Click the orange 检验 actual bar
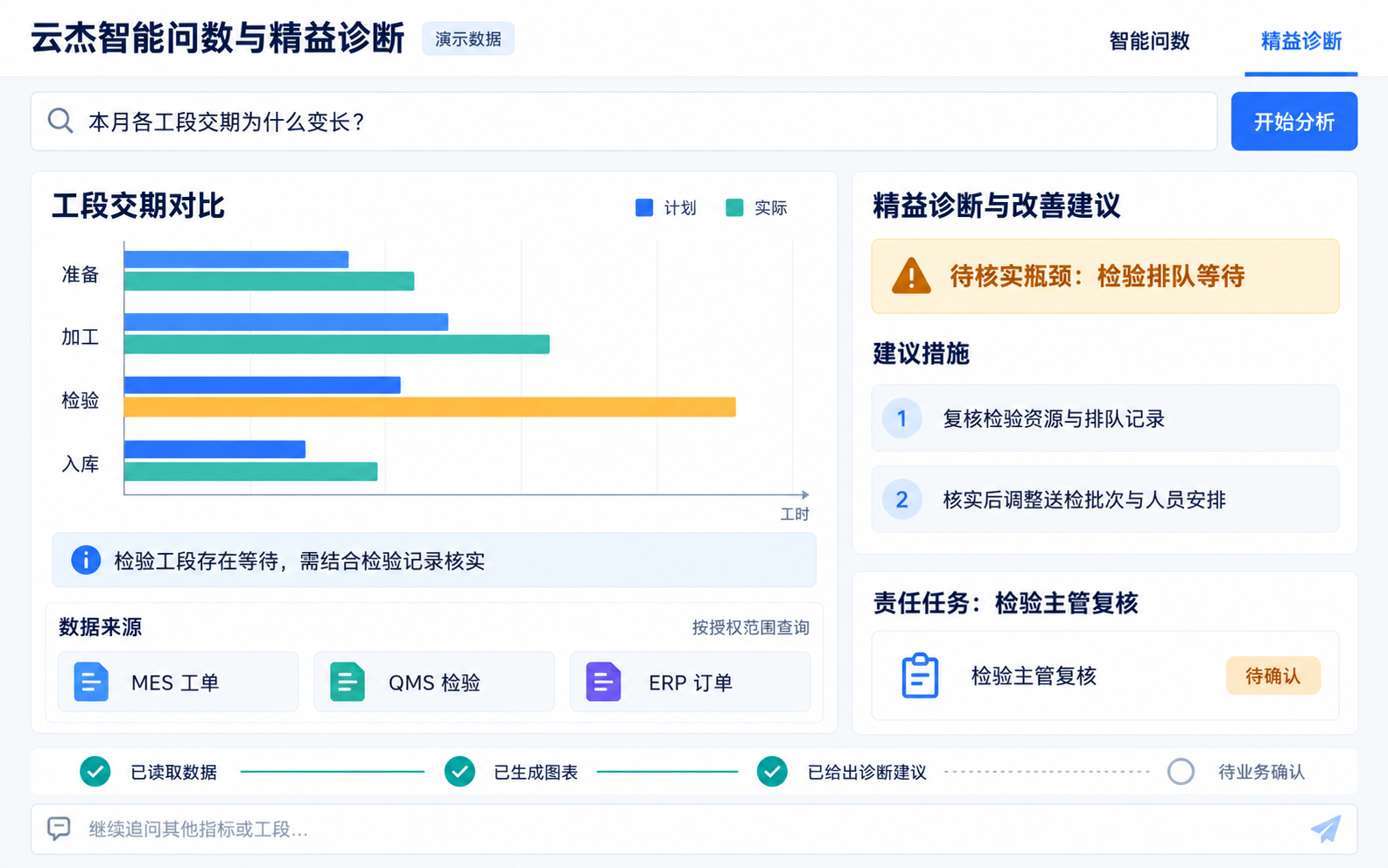This screenshot has width=1388, height=868. coord(430,407)
